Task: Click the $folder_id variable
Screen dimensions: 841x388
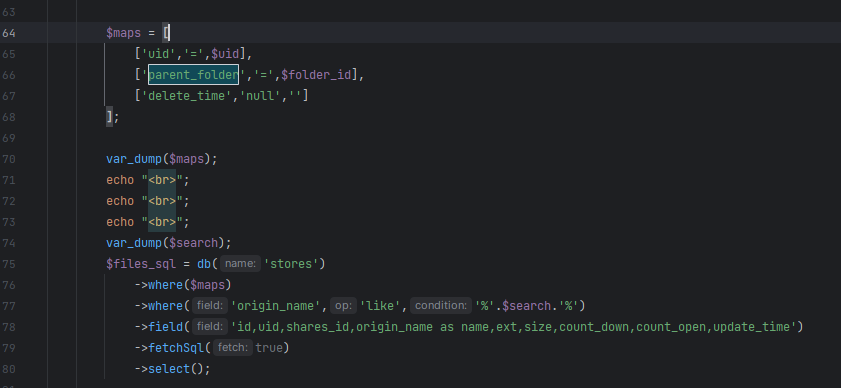Action: pyautogui.click(x=316, y=75)
